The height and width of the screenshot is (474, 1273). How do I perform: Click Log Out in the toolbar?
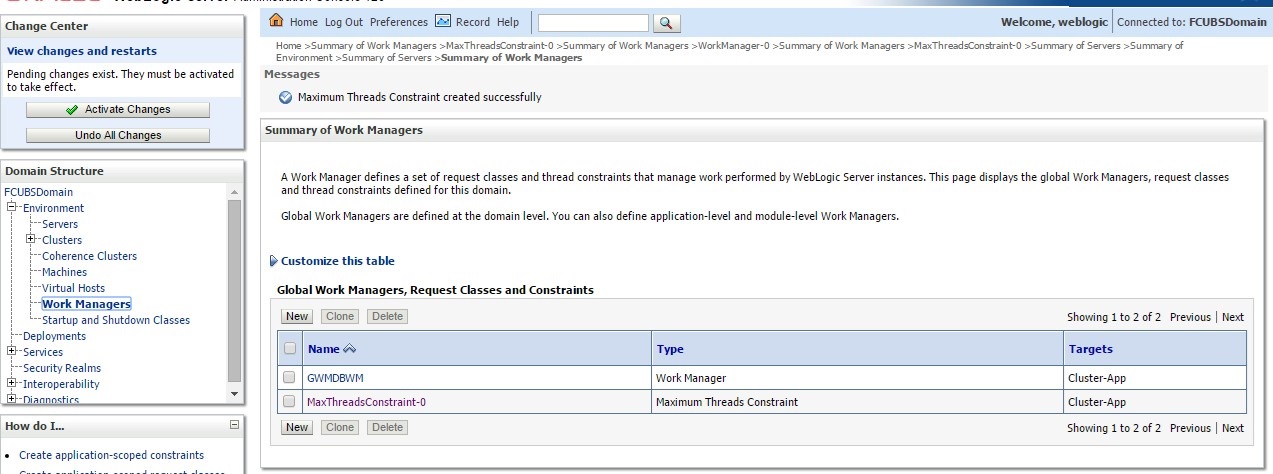[x=344, y=22]
